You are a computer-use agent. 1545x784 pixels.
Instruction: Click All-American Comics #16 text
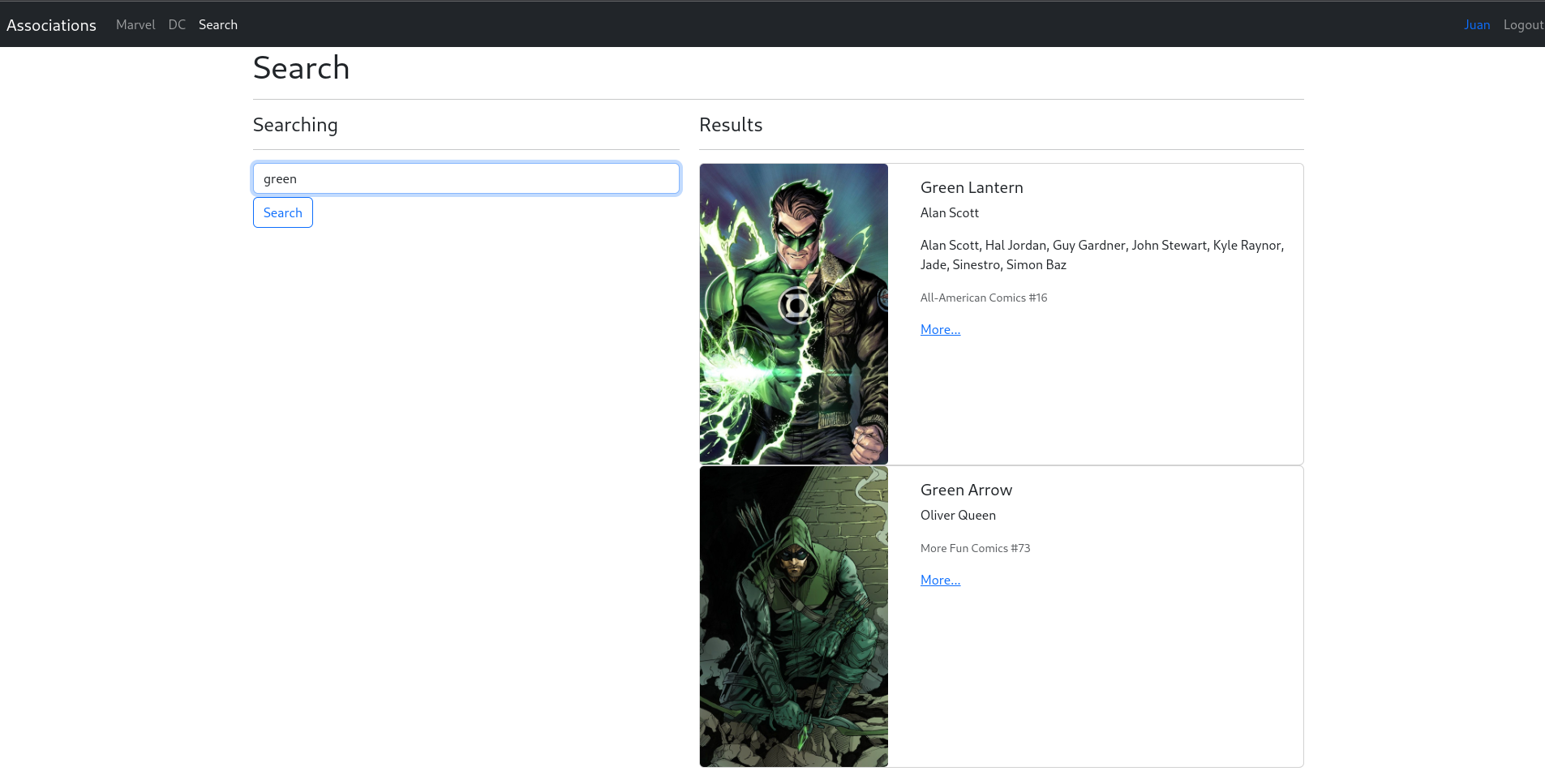pyautogui.click(x=984, y=298)
